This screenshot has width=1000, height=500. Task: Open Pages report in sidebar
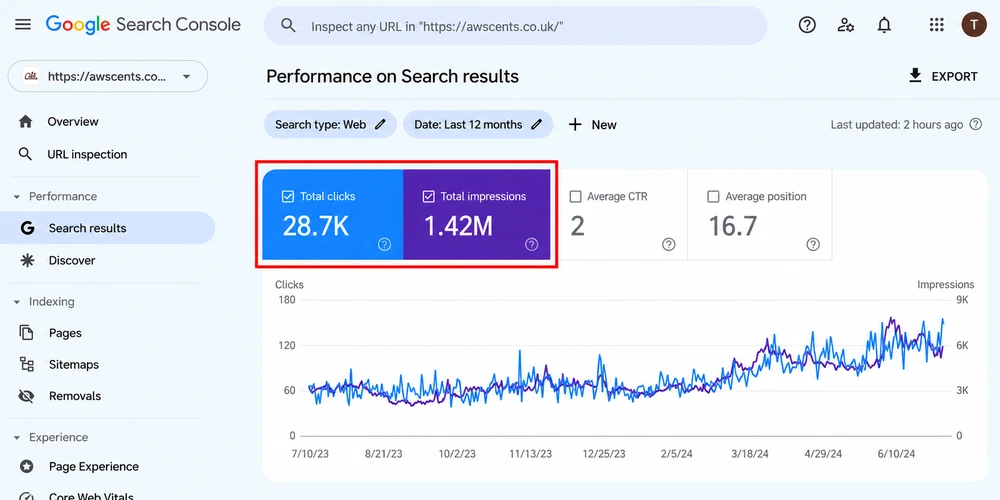65,333
